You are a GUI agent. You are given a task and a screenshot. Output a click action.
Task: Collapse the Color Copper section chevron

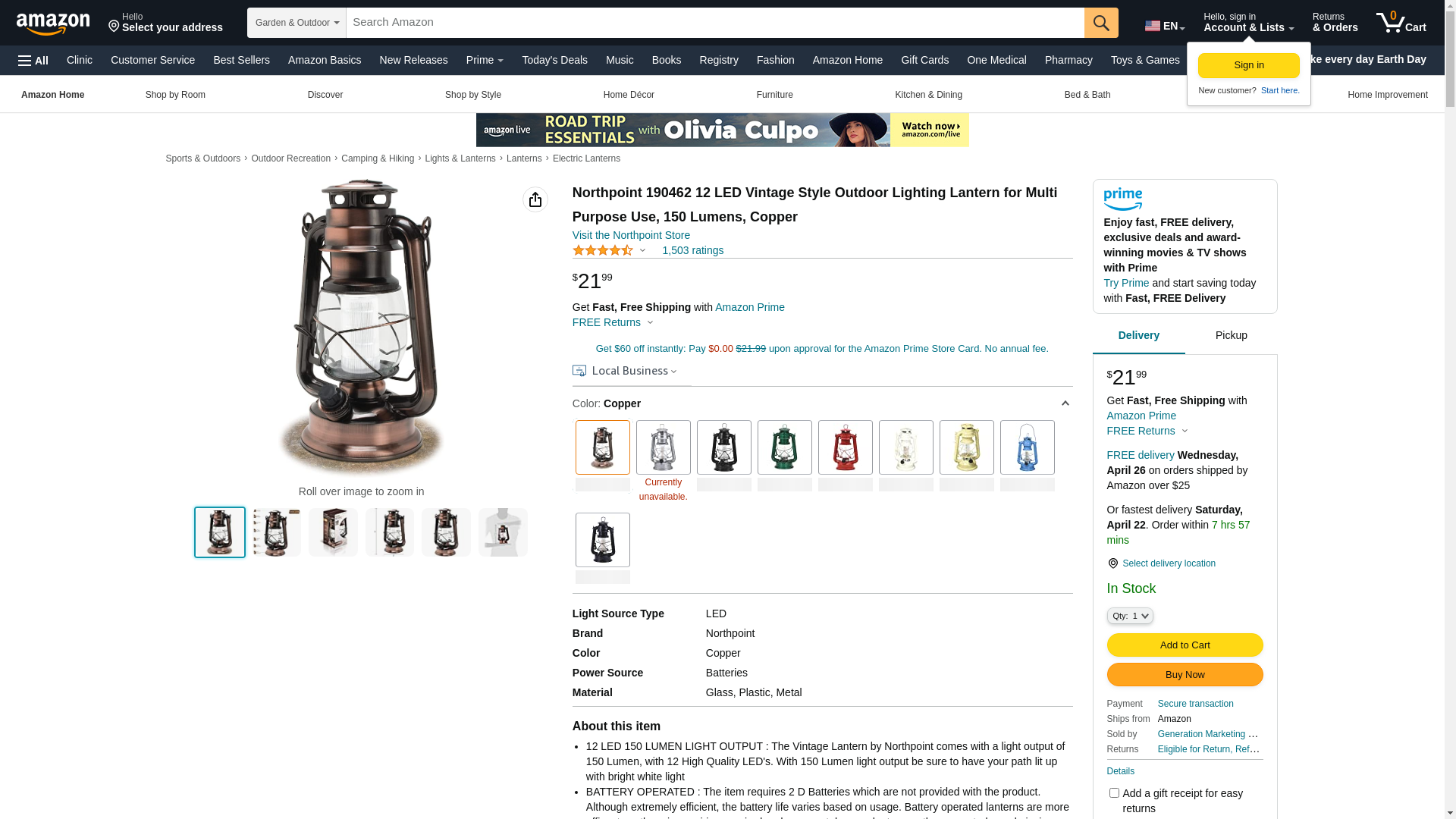pos(1065,403)
